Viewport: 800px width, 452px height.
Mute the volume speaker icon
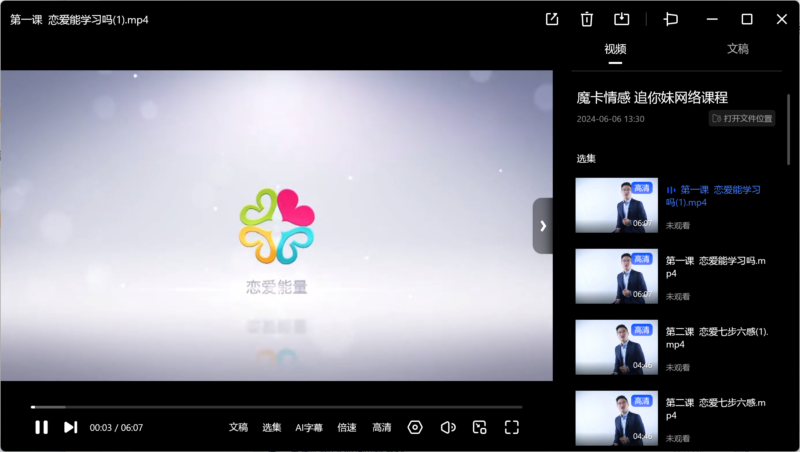click(x=448, y=427)
